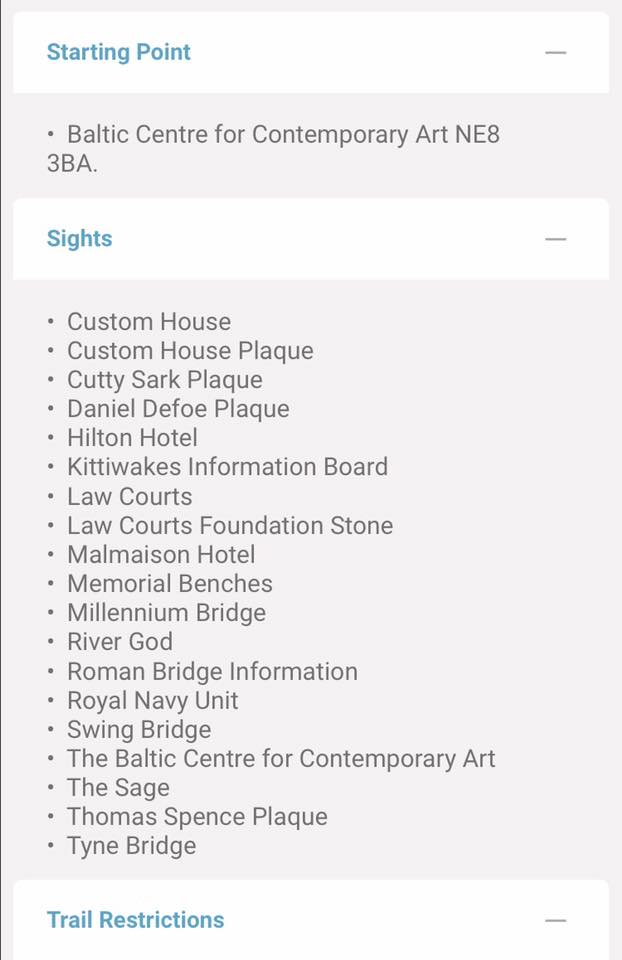622x960 pixels.
Task: Select the Custom House Plaque entry
Action: [190, 351]
